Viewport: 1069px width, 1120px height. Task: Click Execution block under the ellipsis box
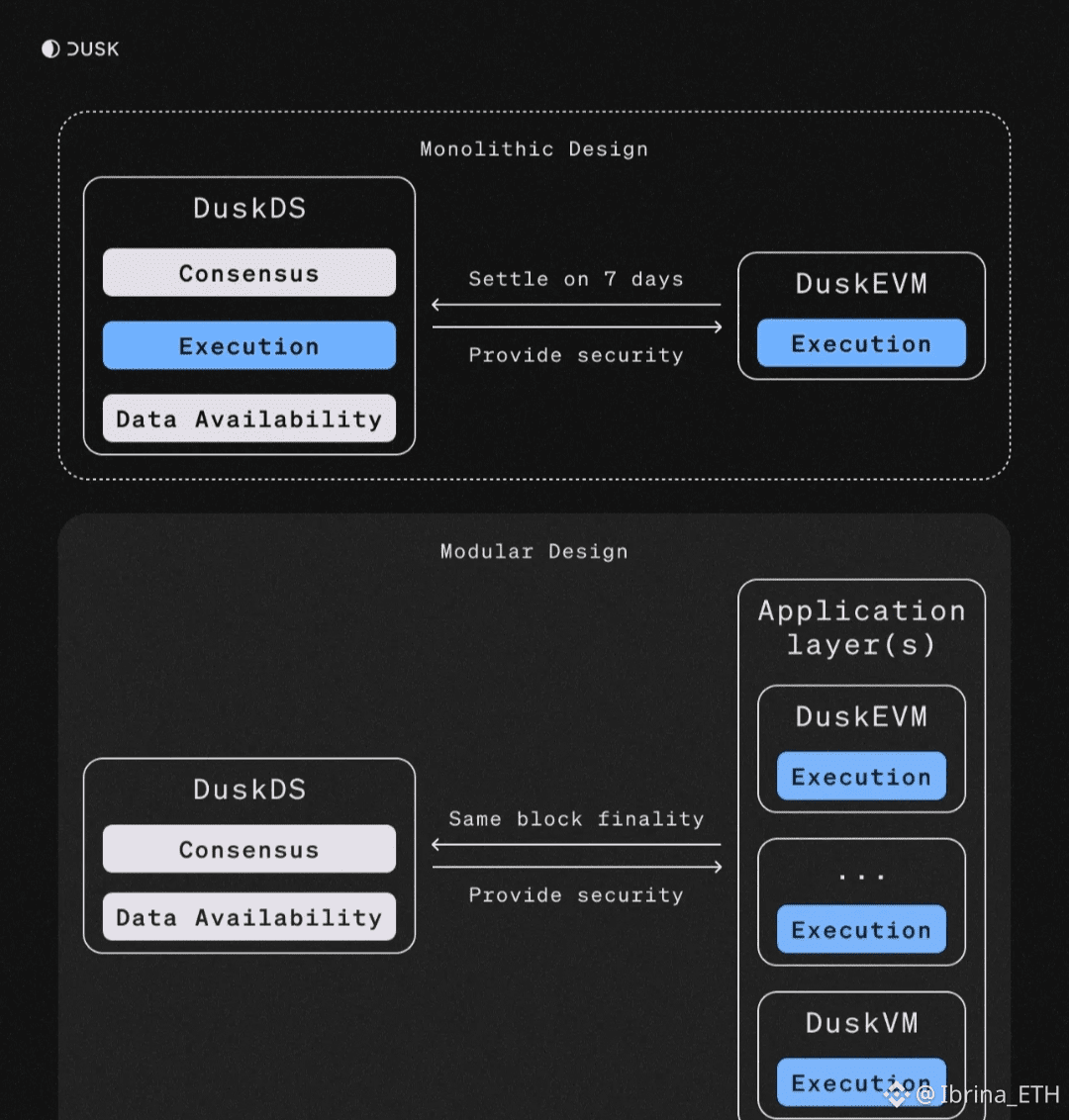[862, 929]
